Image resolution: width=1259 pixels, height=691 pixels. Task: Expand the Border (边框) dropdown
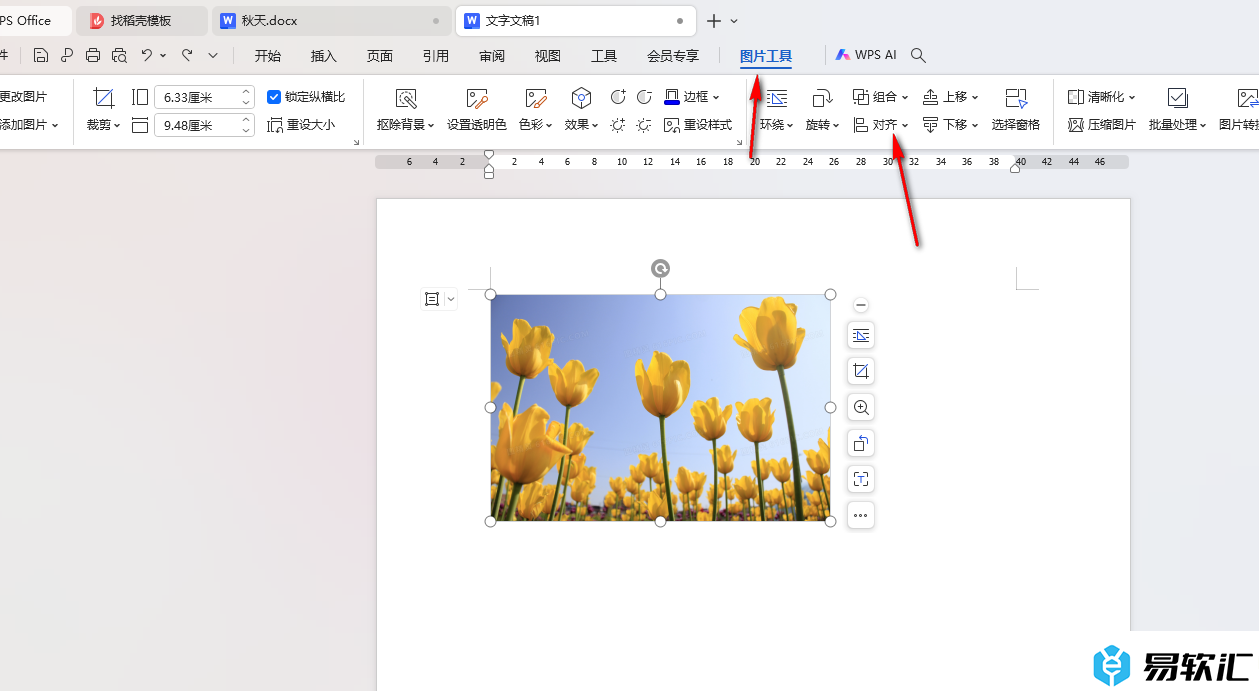click(x=716, y=97)
